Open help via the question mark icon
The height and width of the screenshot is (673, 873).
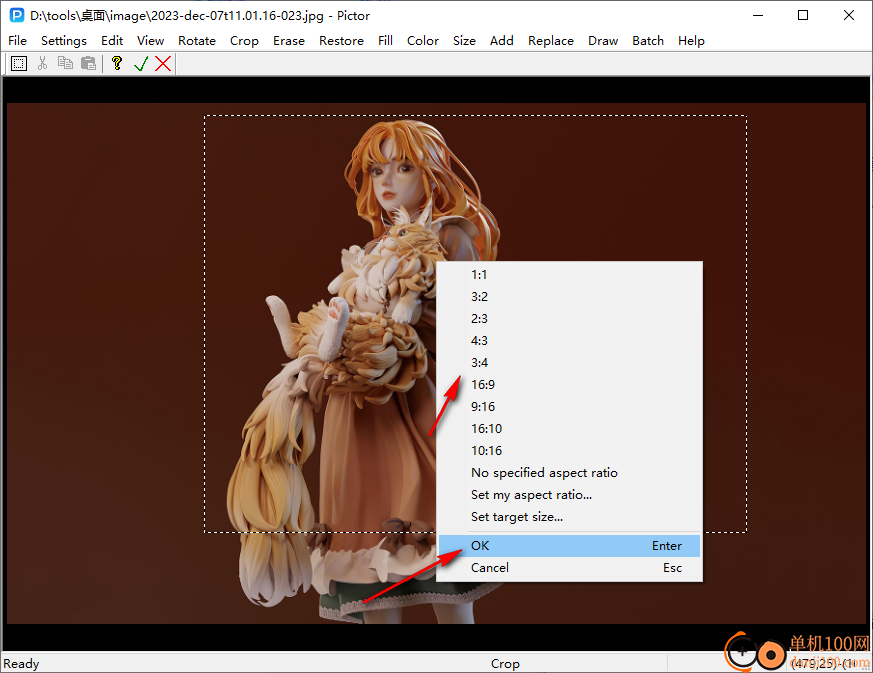(116, 63)
